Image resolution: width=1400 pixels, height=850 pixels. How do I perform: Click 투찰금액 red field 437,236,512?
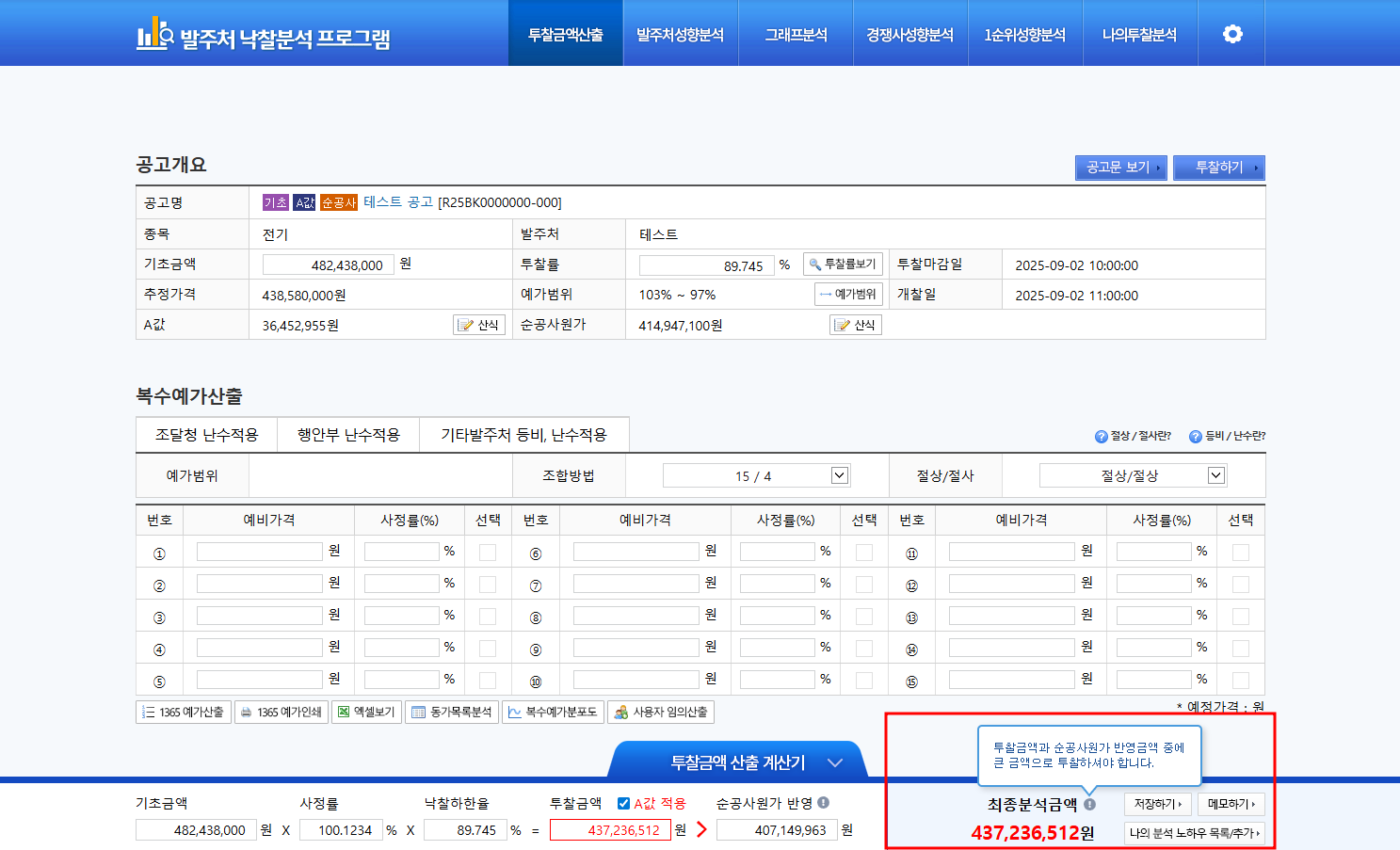point(610,830)
